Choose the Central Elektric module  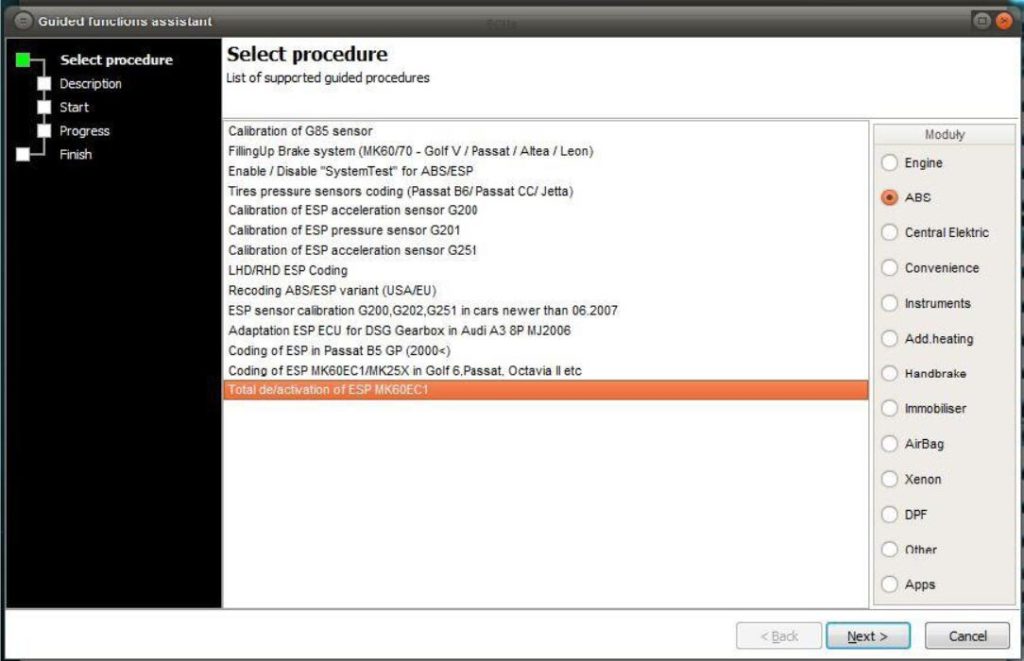[x=889, y=233]
